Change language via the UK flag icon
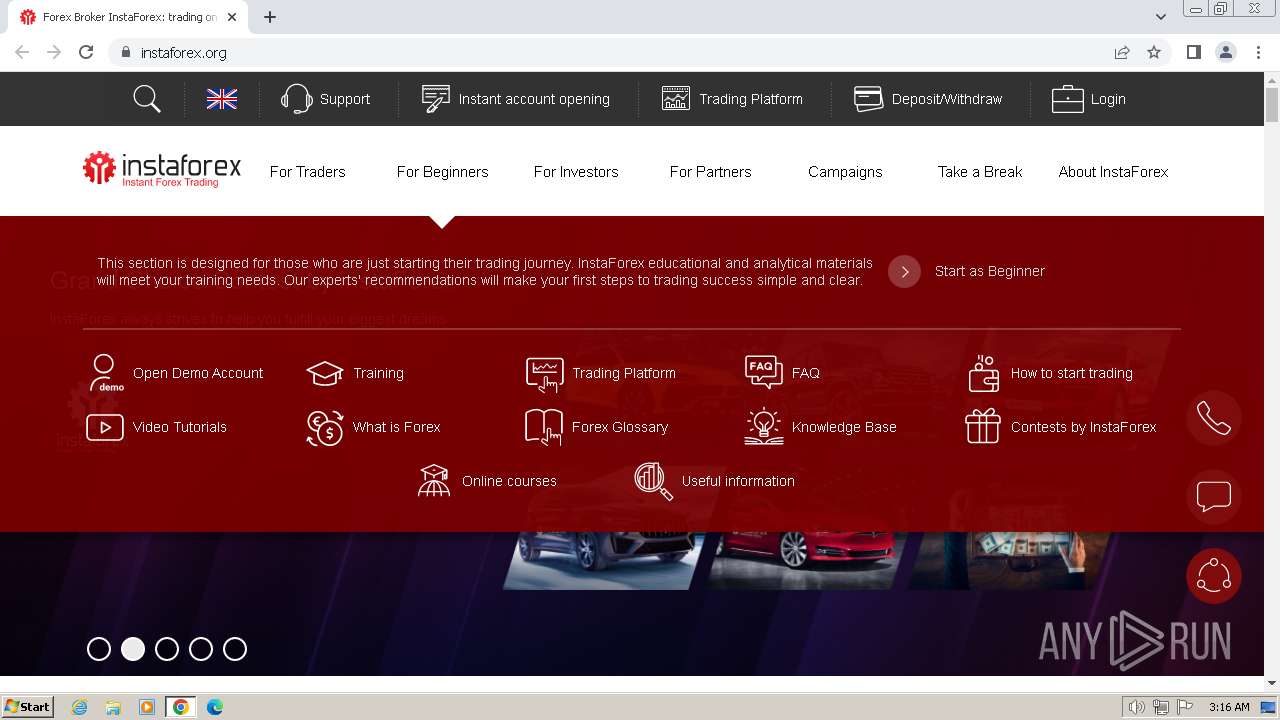The width and height of the screenshot is (1280, 720). (x=222, y=99)
